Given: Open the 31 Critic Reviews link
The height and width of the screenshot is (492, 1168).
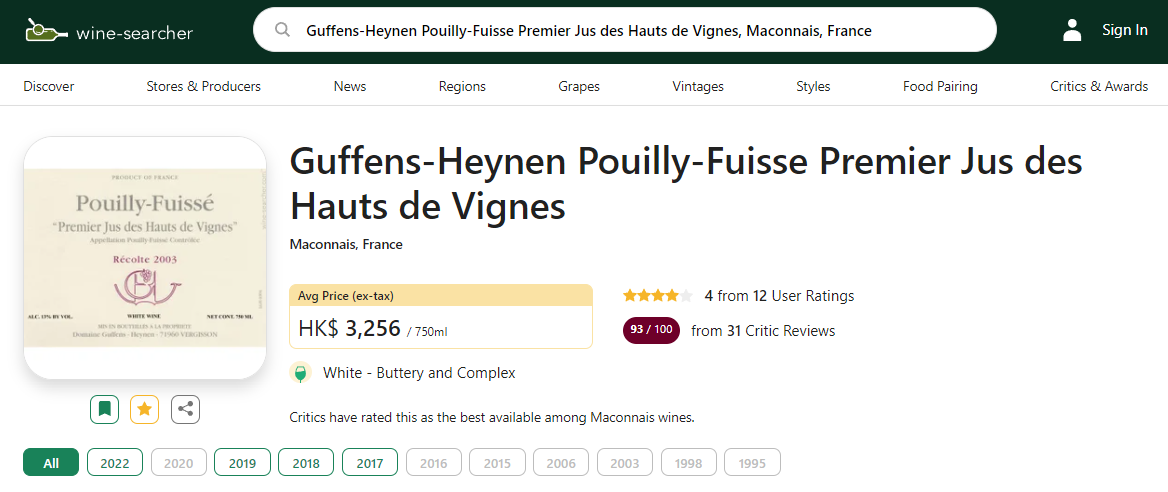Looking at the screenshot, I should pyautogui.click(x=763, y=331).
